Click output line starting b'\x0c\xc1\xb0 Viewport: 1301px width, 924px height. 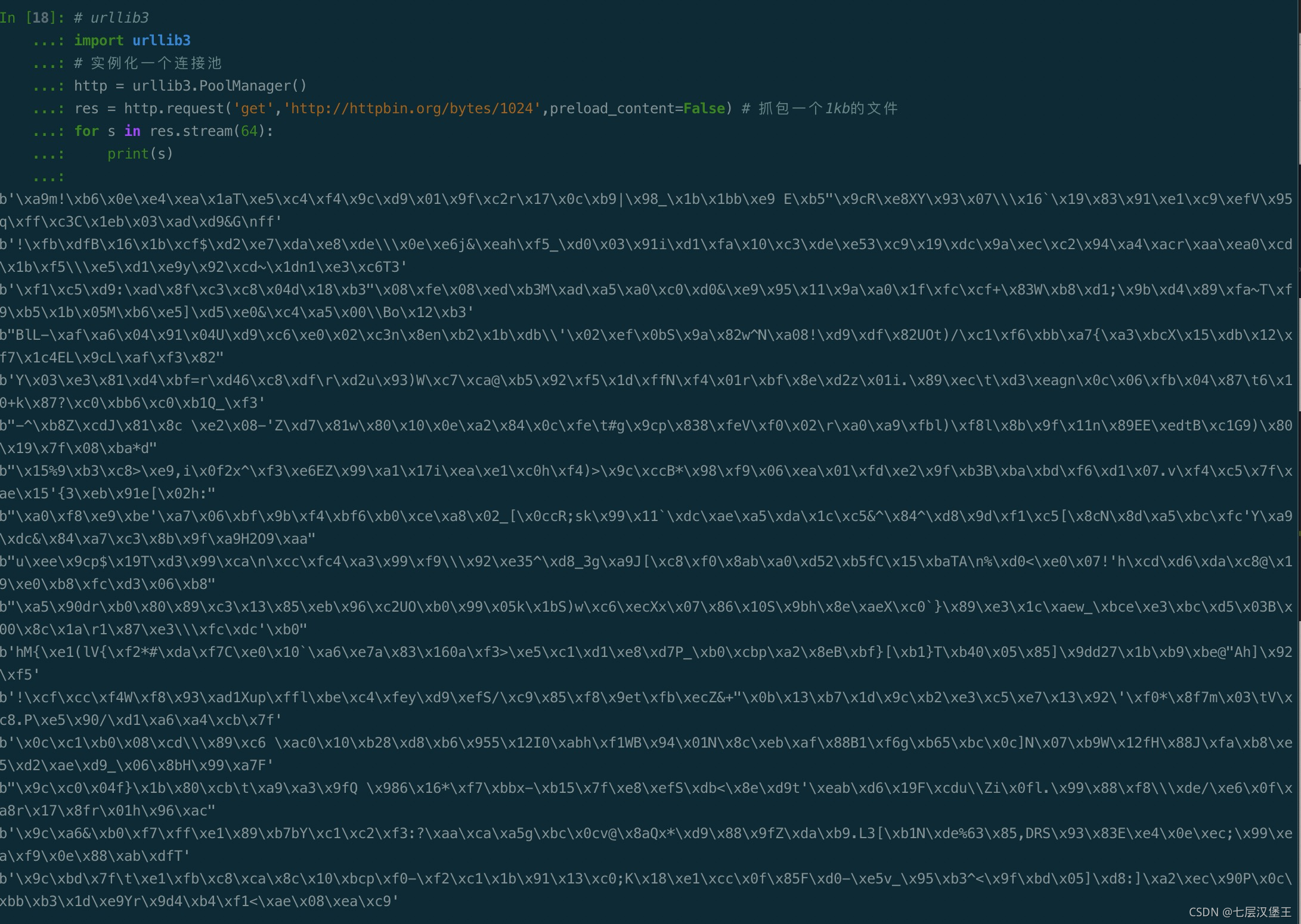coord(646,754)
